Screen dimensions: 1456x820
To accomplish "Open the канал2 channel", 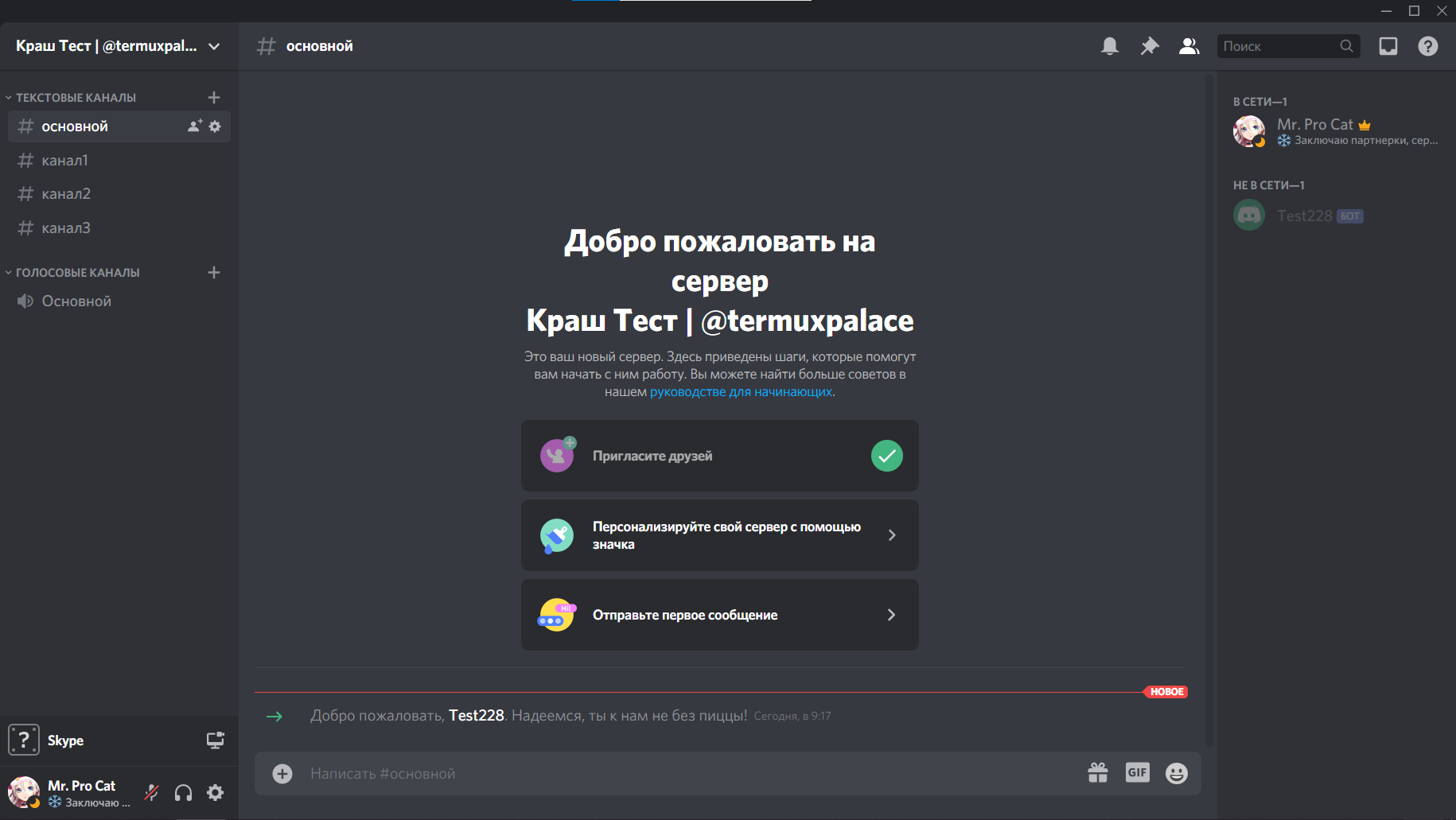I will (x=119, y=194).
